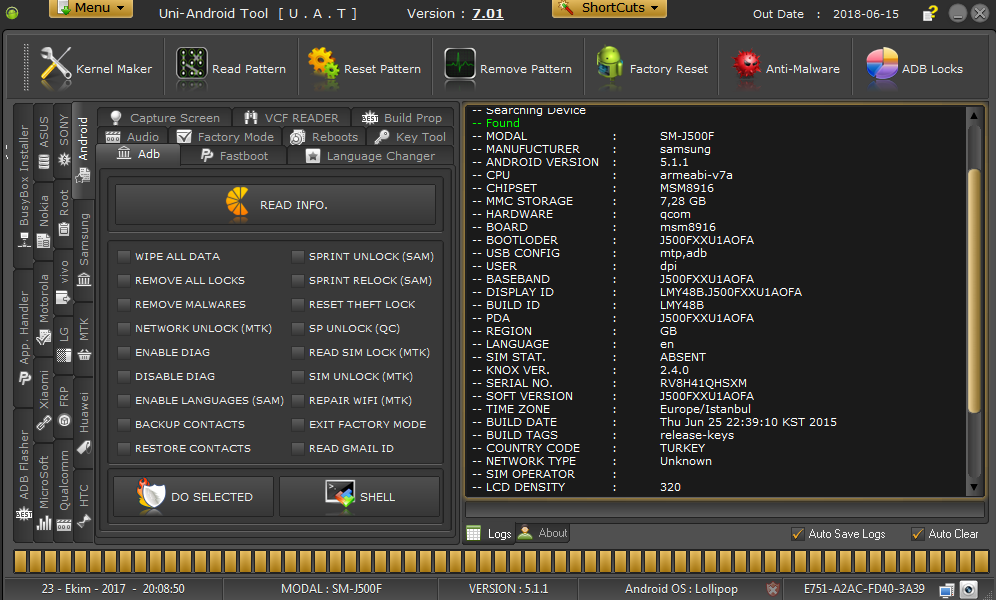Image resolution: width=996 pixels, height=600 pixels.
Task: Click the DO SELECTED button
Action: click(194, 497)
